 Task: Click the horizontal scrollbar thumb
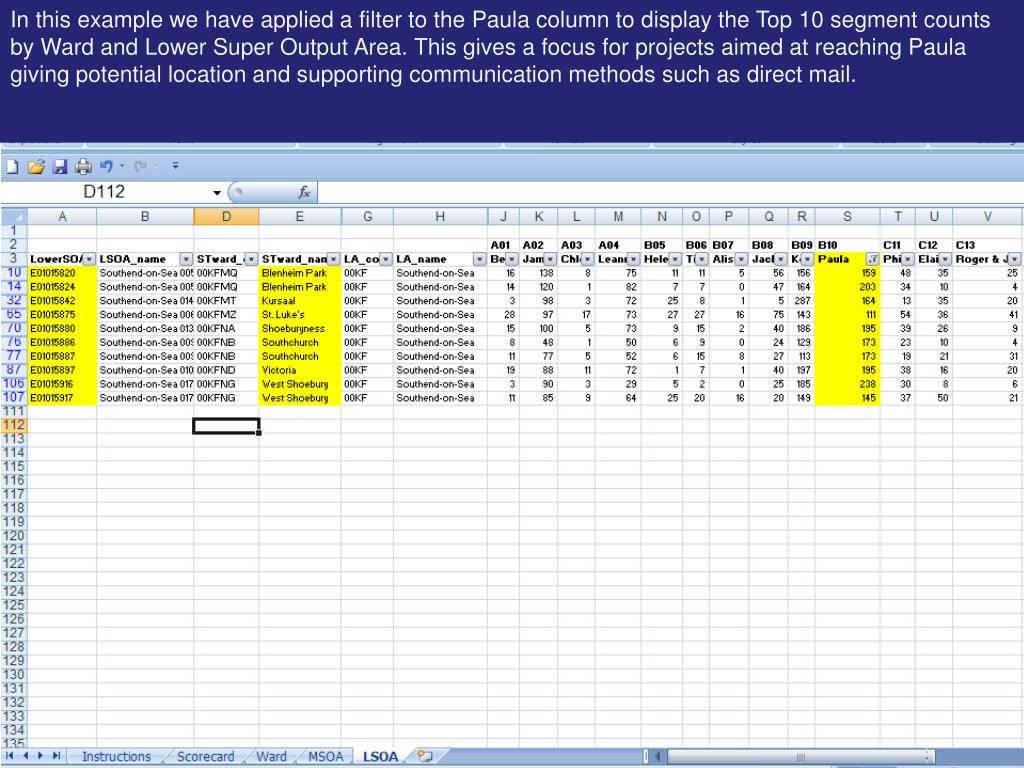[x=800, y=756]
